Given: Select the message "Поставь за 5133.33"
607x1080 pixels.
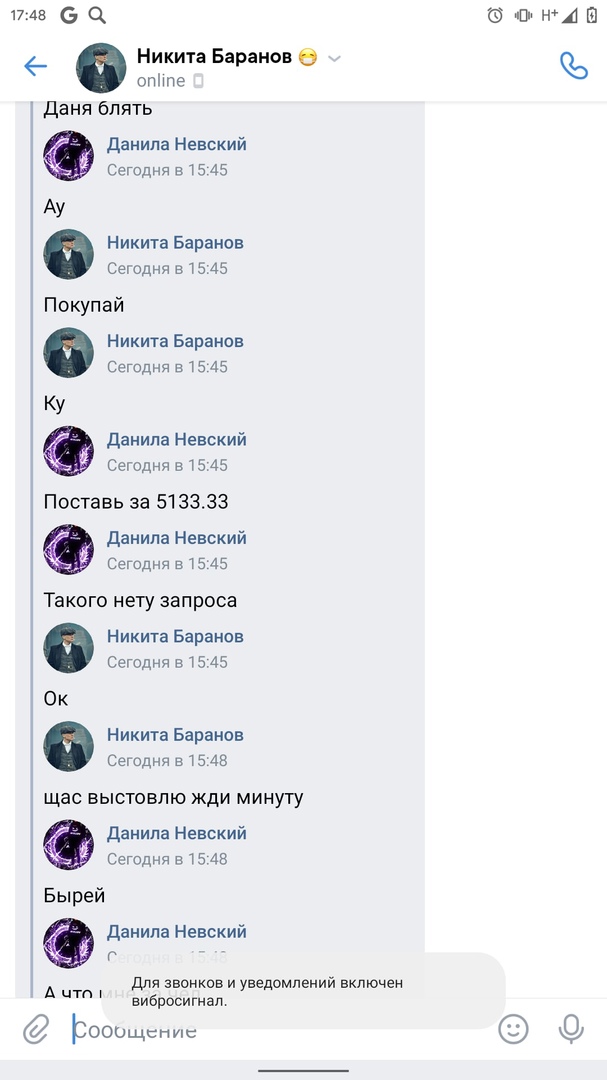Looking at the screenshot, I should [136, 502].
